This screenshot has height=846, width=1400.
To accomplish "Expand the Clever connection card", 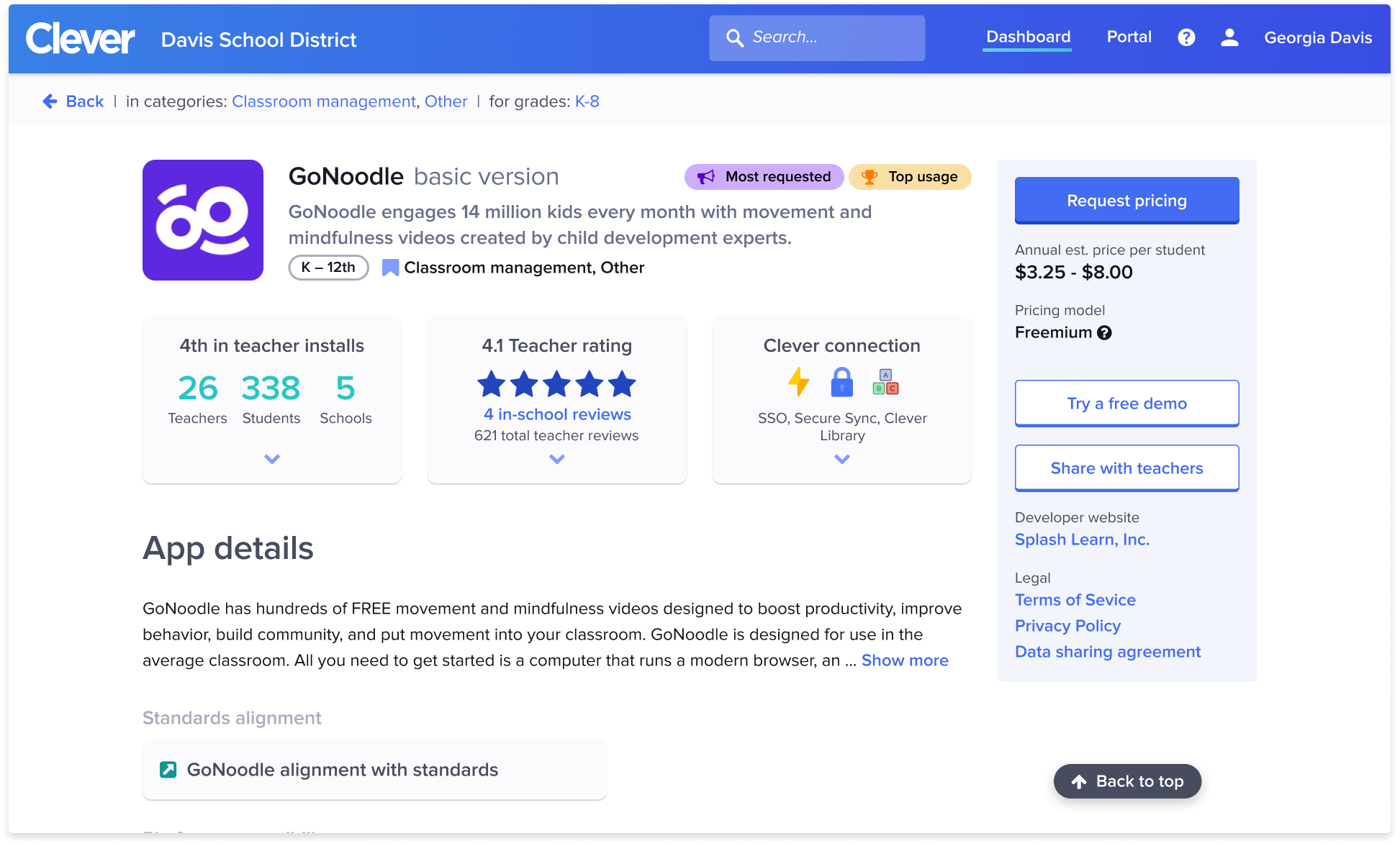I will point(842,459).
